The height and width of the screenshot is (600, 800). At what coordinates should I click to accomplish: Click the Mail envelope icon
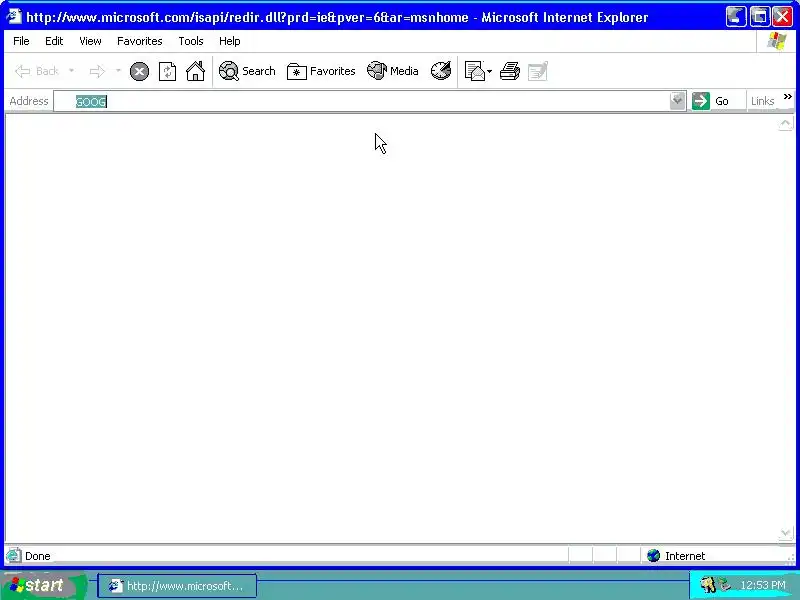[x=474, y=71]
